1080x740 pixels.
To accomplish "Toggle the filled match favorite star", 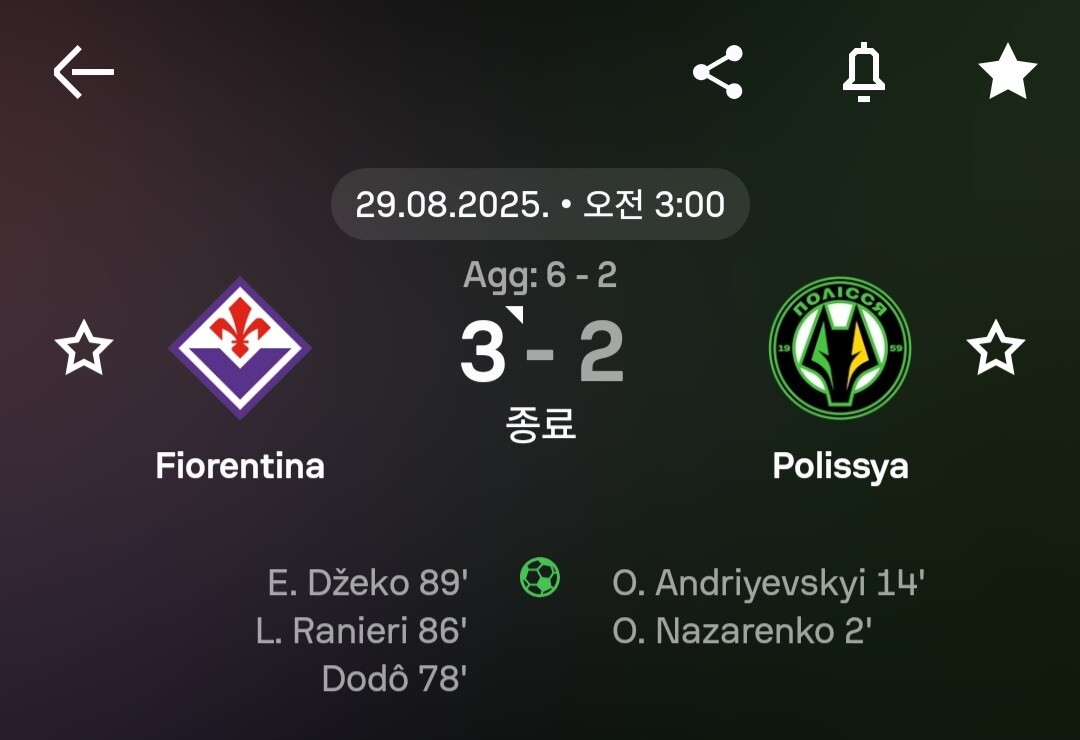I will [x=1007, y=72].
